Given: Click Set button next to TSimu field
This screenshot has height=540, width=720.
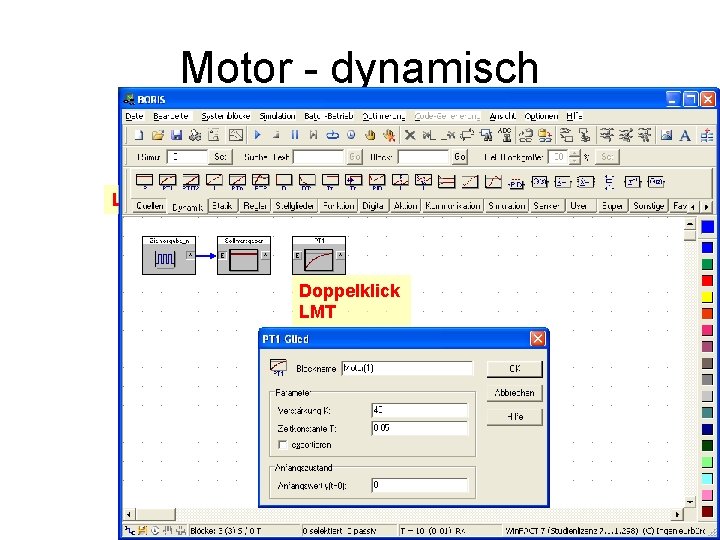Looking at the screenshot, I should (220, 157).
